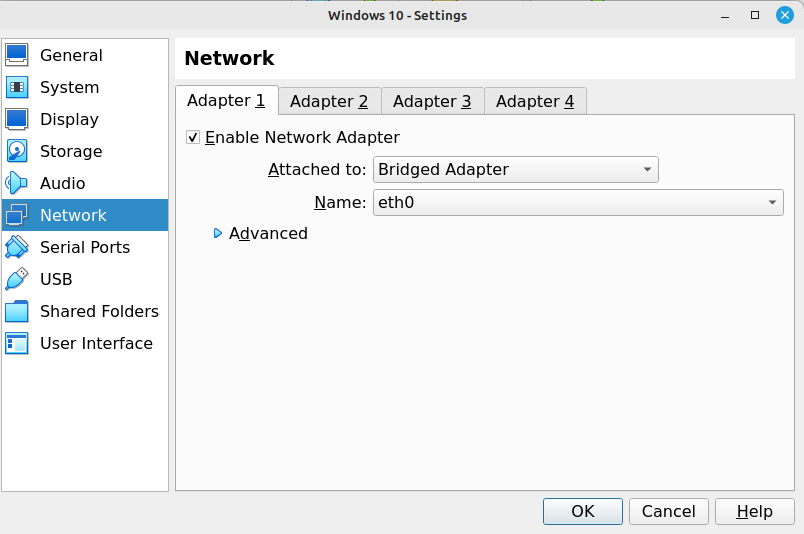Viewport: 804px width, 534px height.
Task: Click the General monitor icon in sidebar
Action: pyautogui.click(x=17, y=55)
